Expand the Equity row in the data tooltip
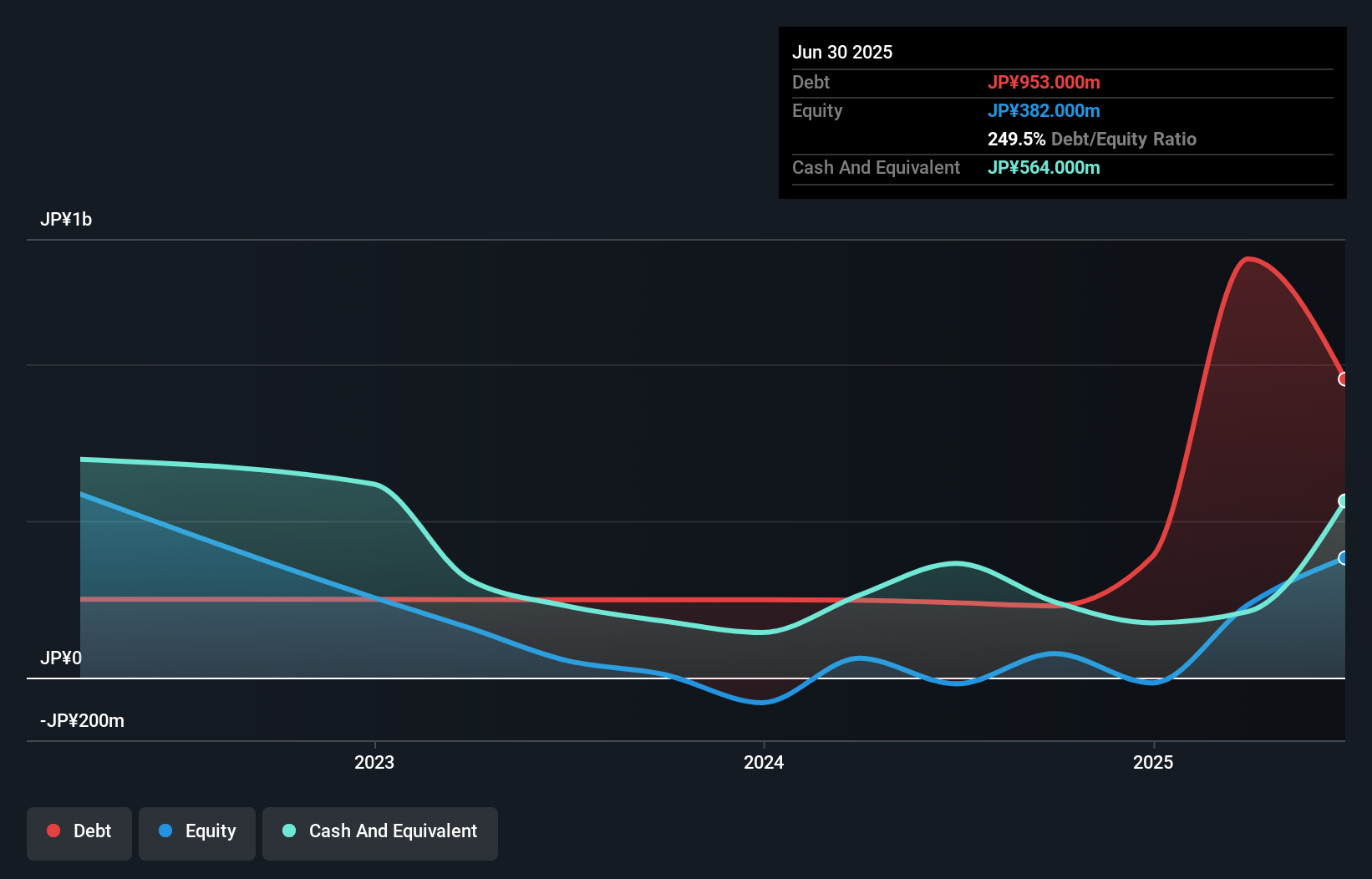The height and width of the screenshot is (879, 1372). pos(817,110)
